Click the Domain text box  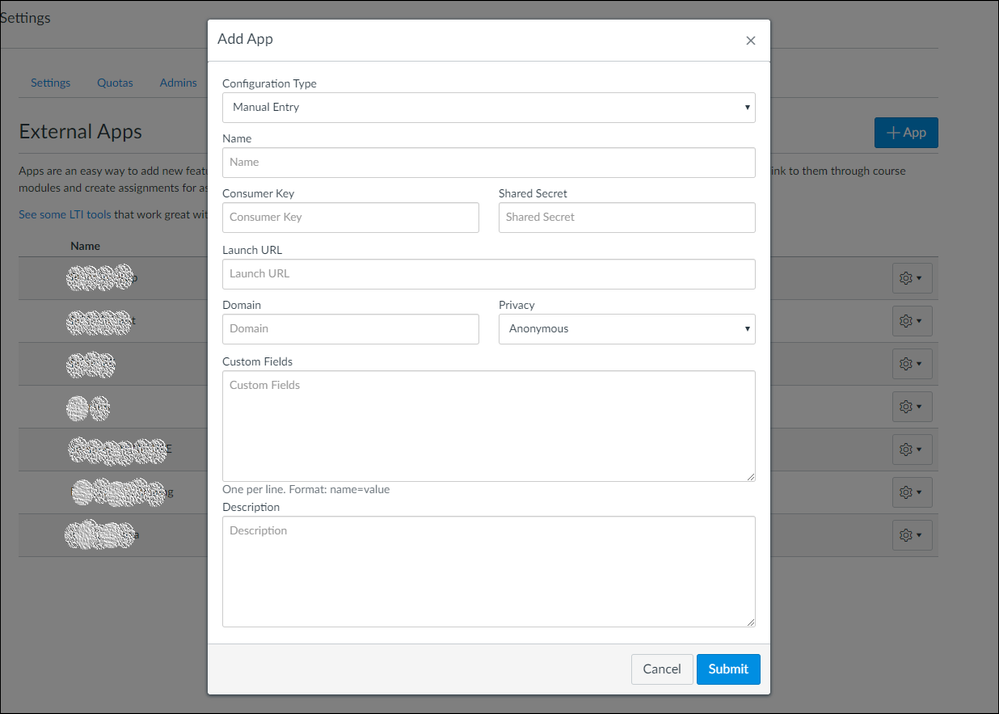click(350, 329)
